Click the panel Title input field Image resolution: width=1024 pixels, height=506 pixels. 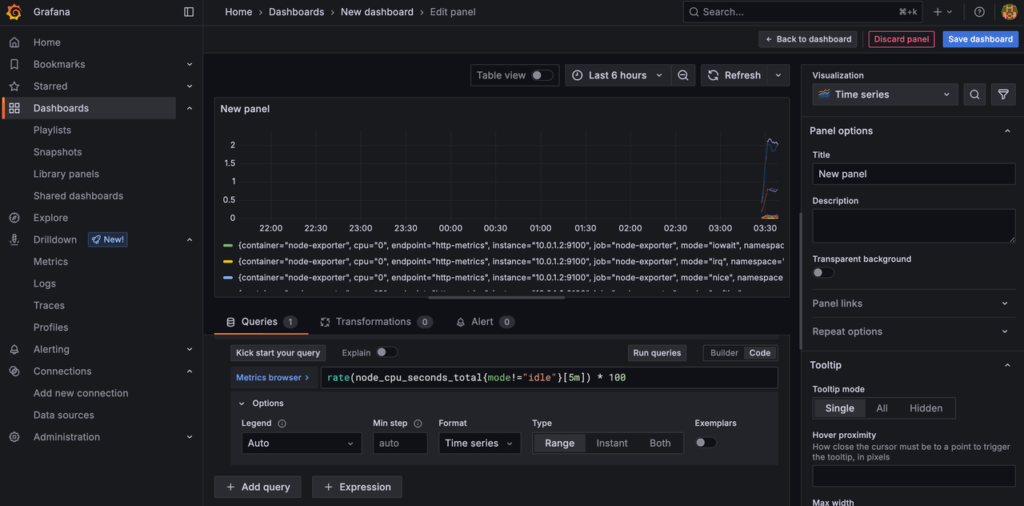914,174
